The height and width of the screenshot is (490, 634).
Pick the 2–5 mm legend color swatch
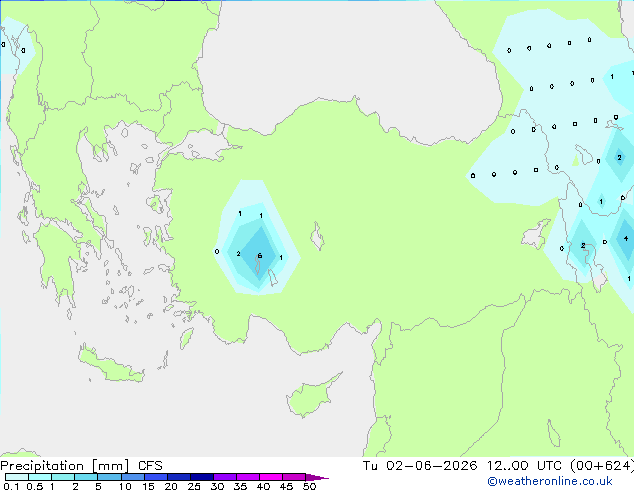86,477
